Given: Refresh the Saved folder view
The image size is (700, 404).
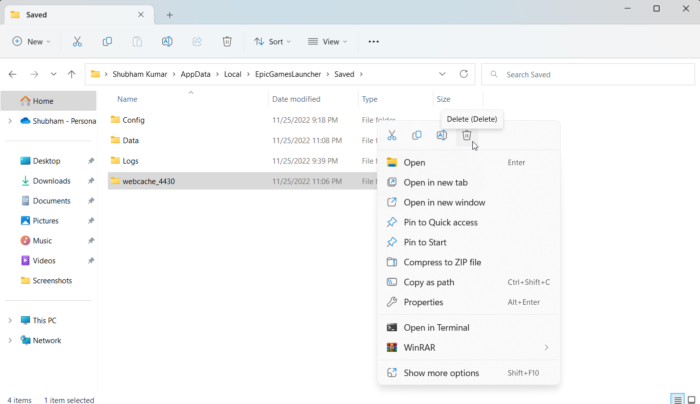Looking at the screenshot, I should (x=464, y=74).
